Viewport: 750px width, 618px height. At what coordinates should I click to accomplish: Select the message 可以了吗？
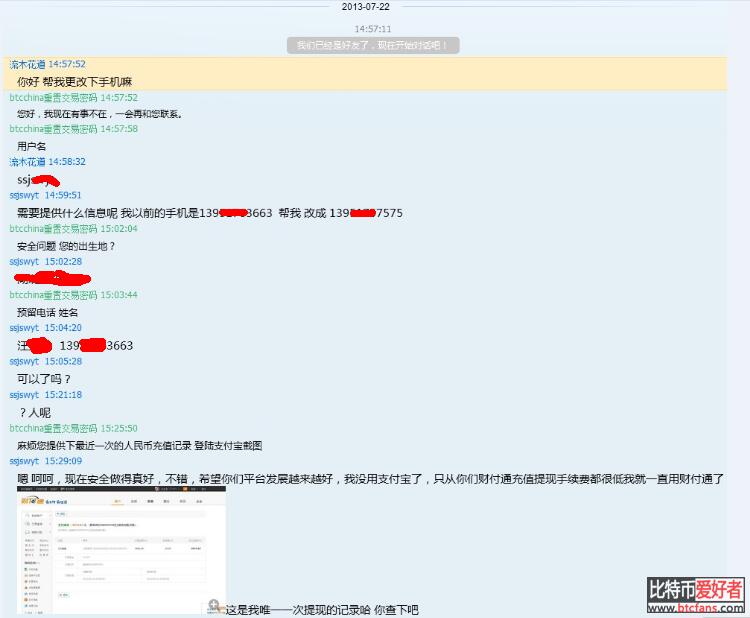pyautogui.click(x=44, y=379)
